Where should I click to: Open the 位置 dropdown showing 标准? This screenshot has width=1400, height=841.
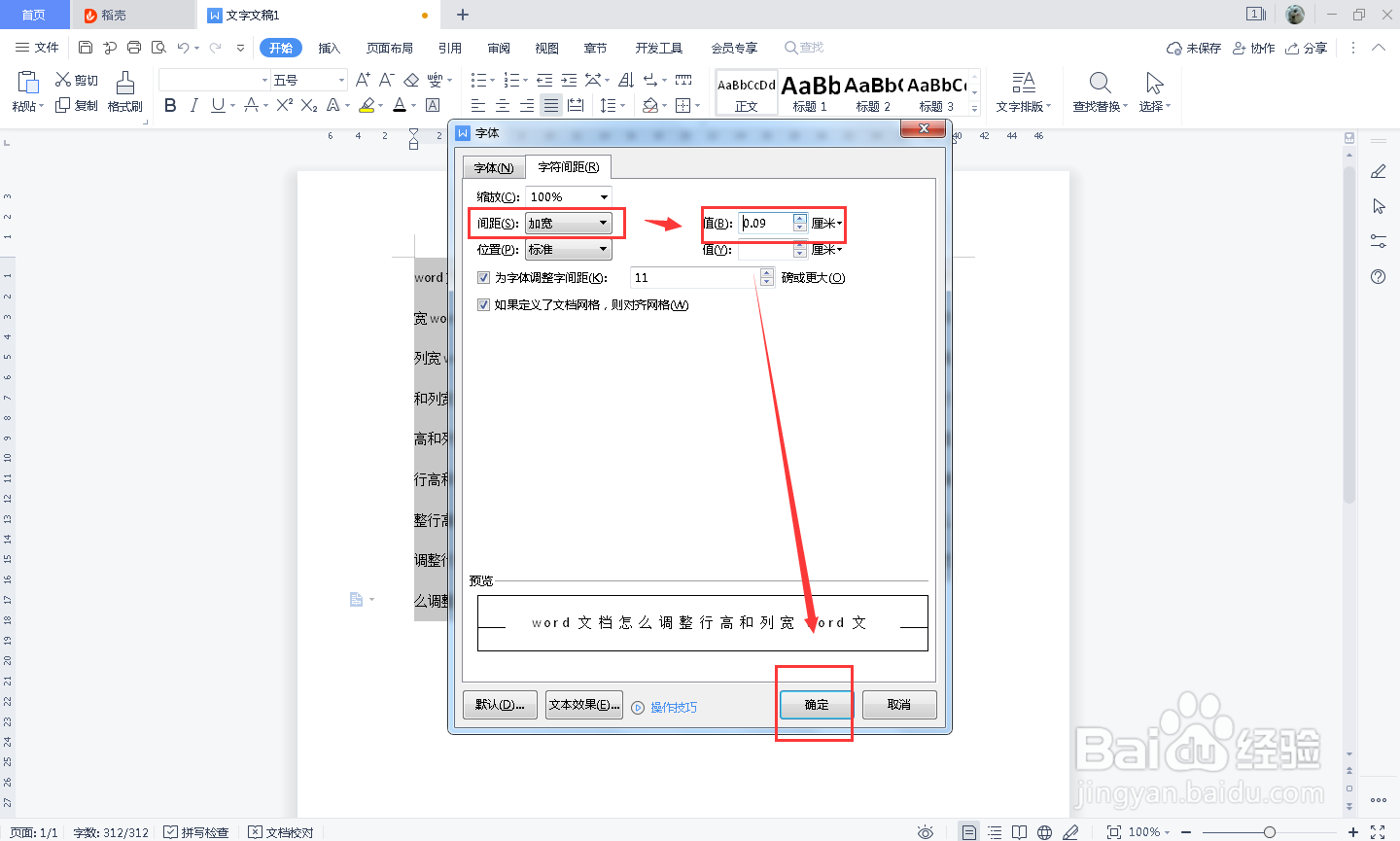(x=568, y=249)
